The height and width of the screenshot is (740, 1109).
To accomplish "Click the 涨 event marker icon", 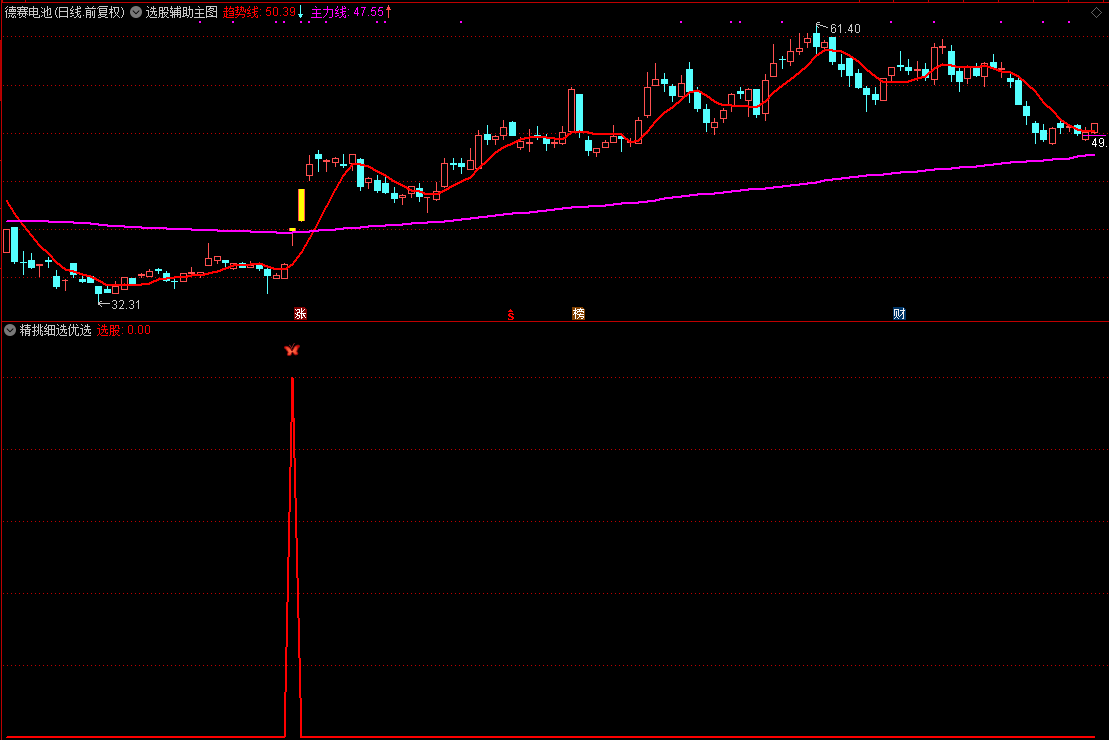I will pos(300,313).
